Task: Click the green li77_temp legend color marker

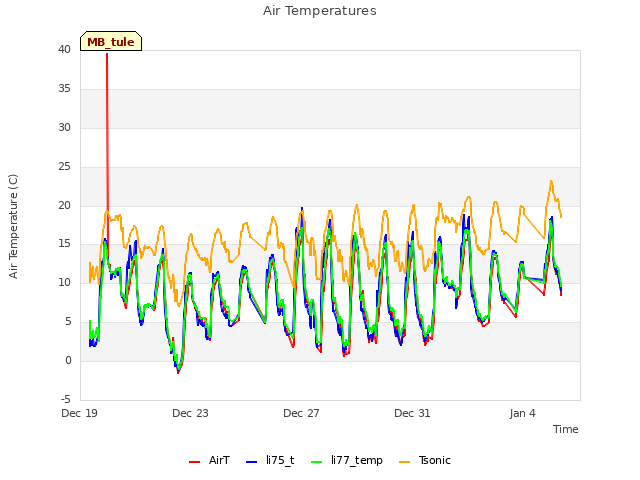Action: pos(317,462)
